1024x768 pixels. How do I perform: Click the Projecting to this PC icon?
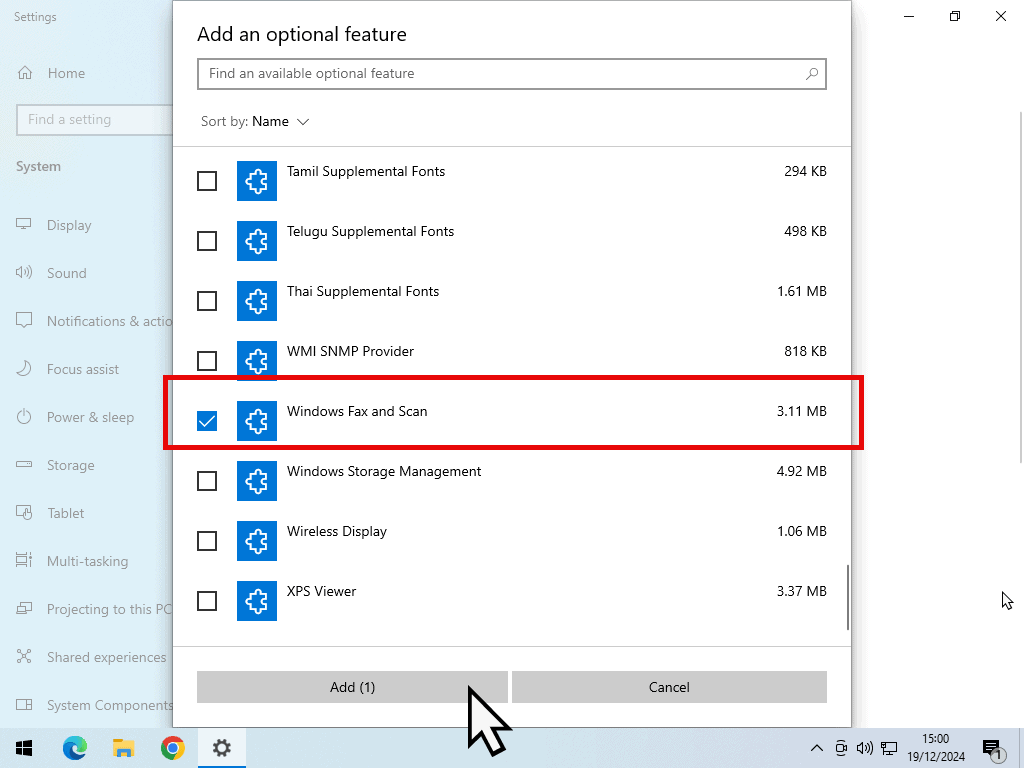pyautogui.click(x=24, y=609)
